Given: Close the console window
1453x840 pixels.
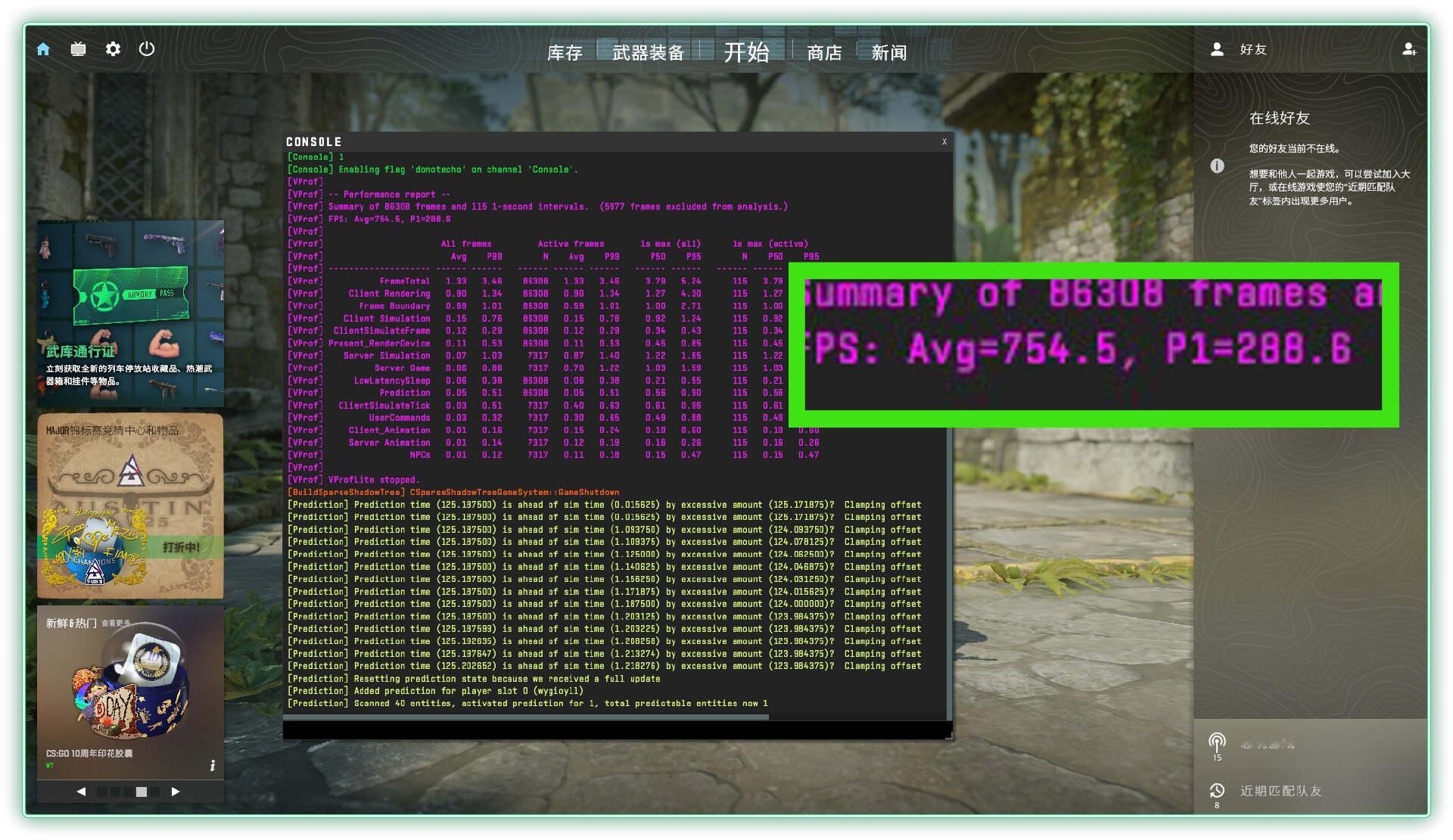Looking at the screenshot, I should click(944, 142).
